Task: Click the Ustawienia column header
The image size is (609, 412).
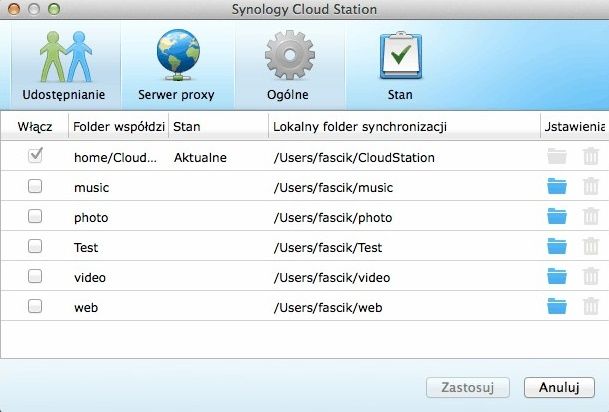Action: (x=575, y=127)
